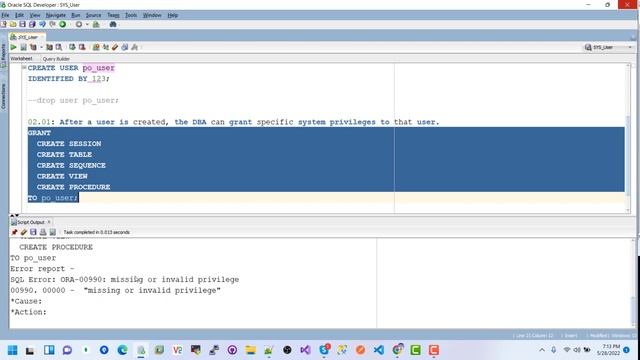Open the dropdown arrow beside main toolbar gear
This screenshot has height=360, width=640.
click(87, 24)
